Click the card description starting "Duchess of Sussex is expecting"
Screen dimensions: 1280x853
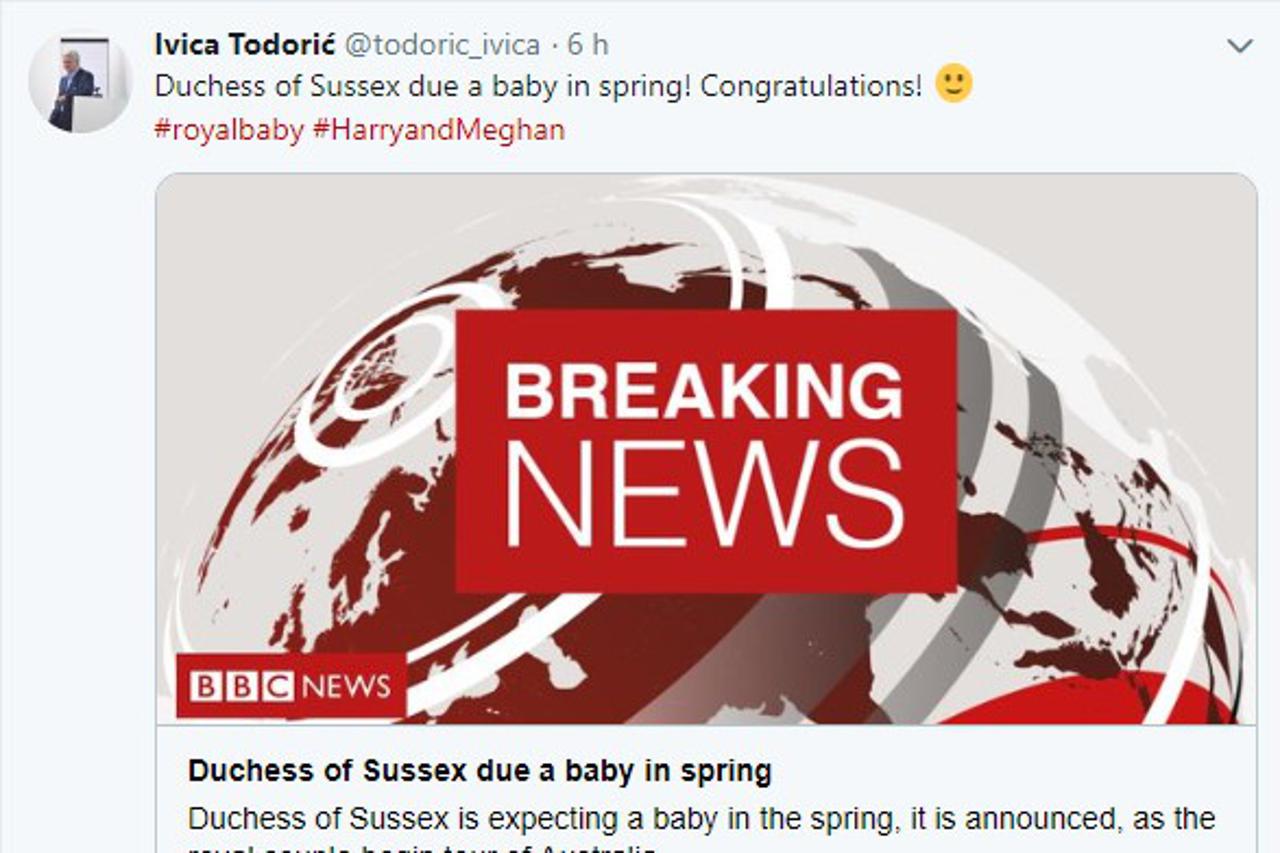click(700, 819)
